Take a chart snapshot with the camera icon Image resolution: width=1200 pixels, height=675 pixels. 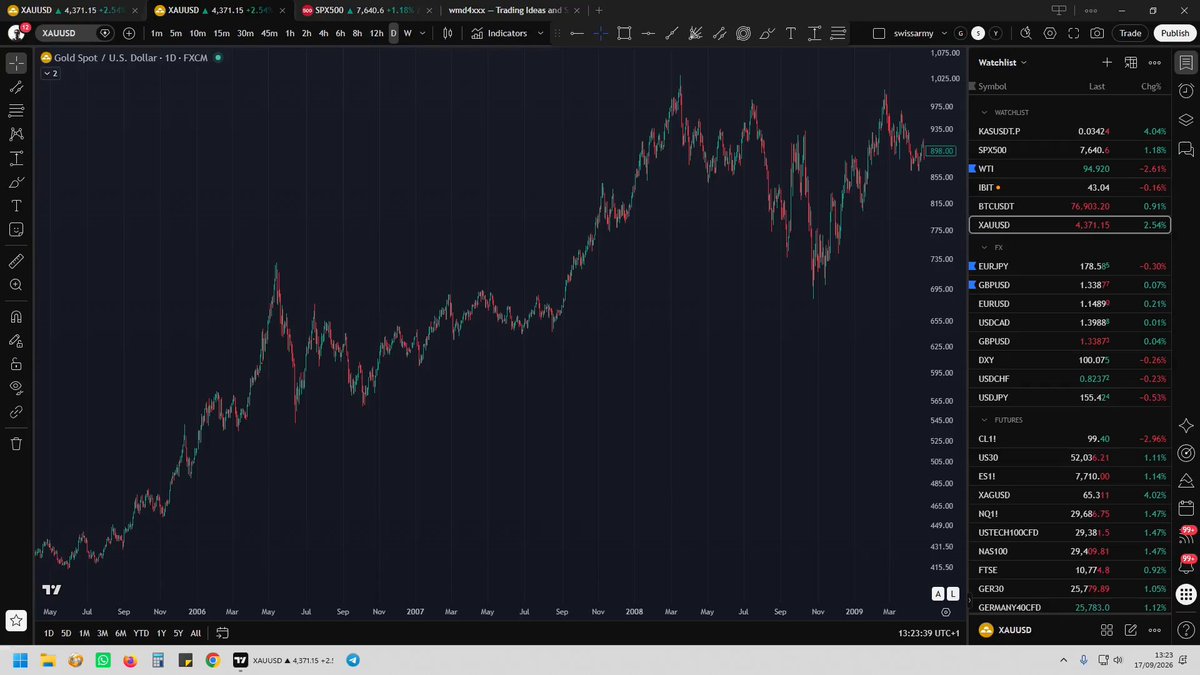click(1097, 33)
